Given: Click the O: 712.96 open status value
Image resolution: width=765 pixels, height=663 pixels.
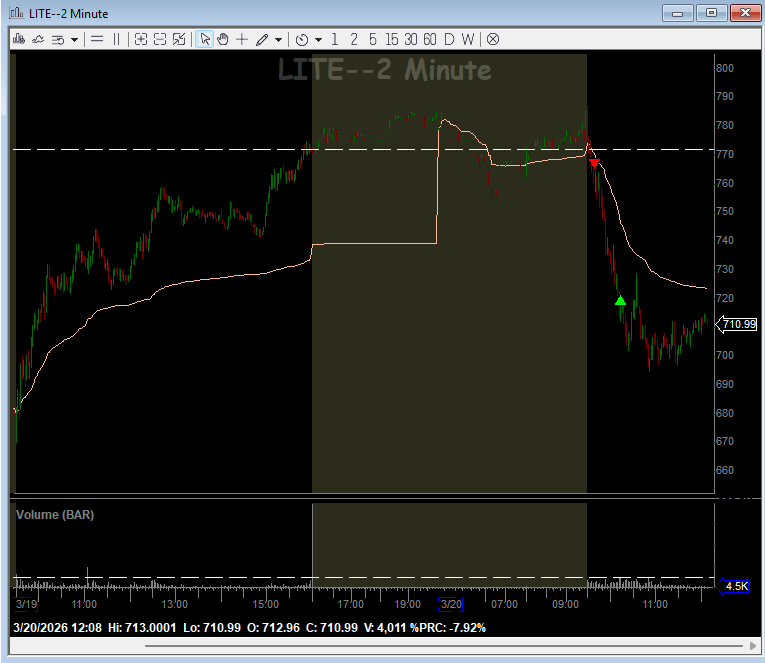Looking at the screenshot, I should tap(273, 627).
